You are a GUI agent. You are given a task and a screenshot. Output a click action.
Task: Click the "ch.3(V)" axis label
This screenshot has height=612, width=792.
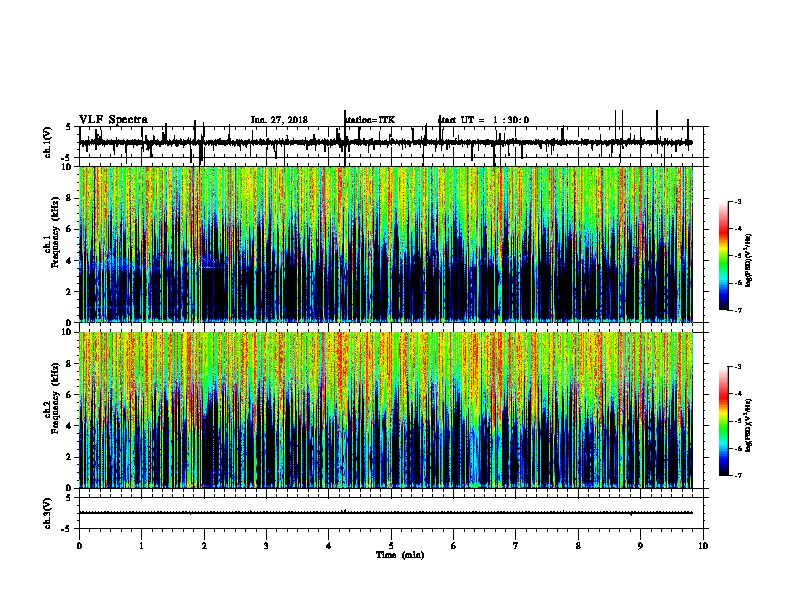pos(48,513)
